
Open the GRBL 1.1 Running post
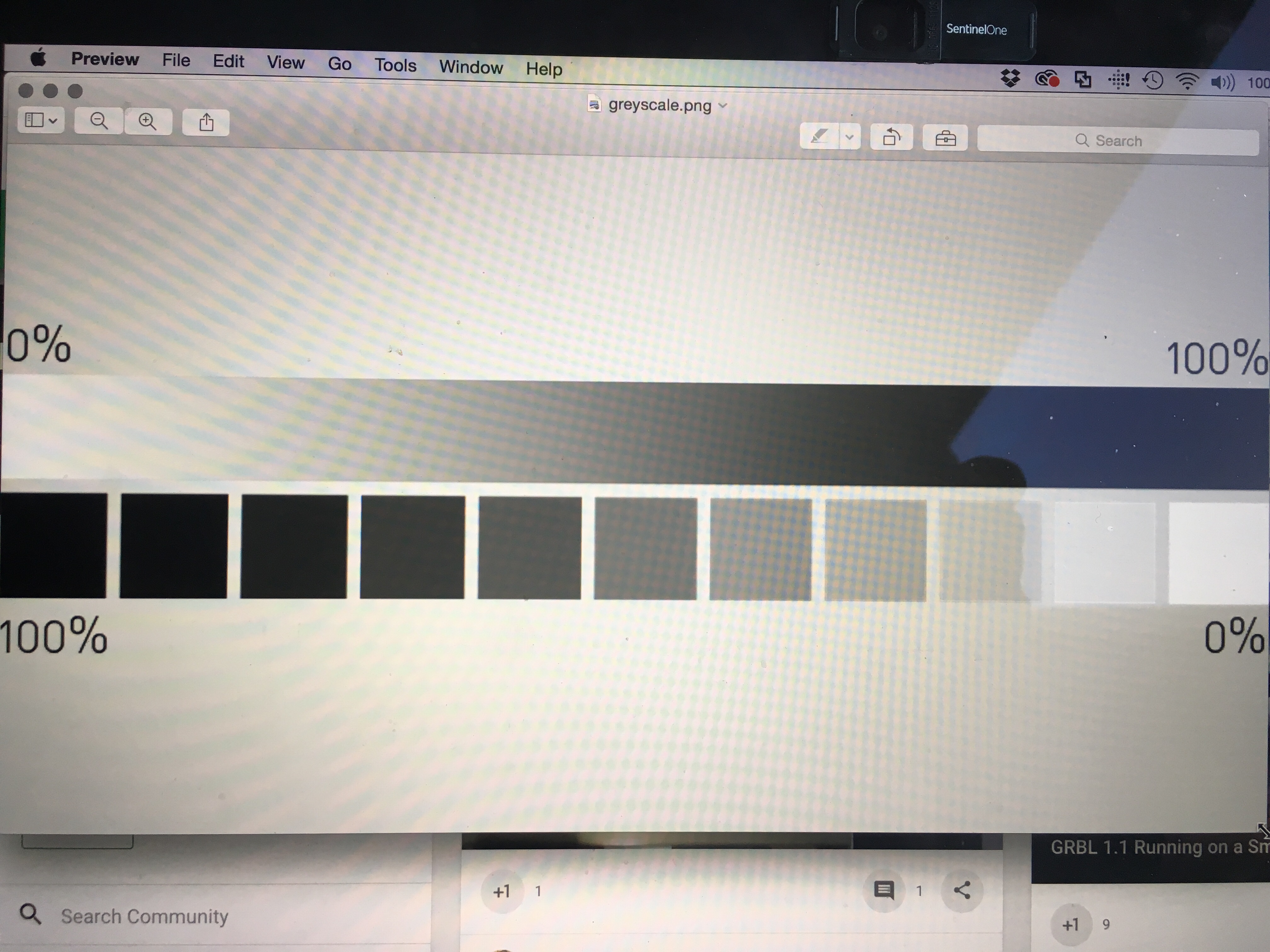[1160, 847]
